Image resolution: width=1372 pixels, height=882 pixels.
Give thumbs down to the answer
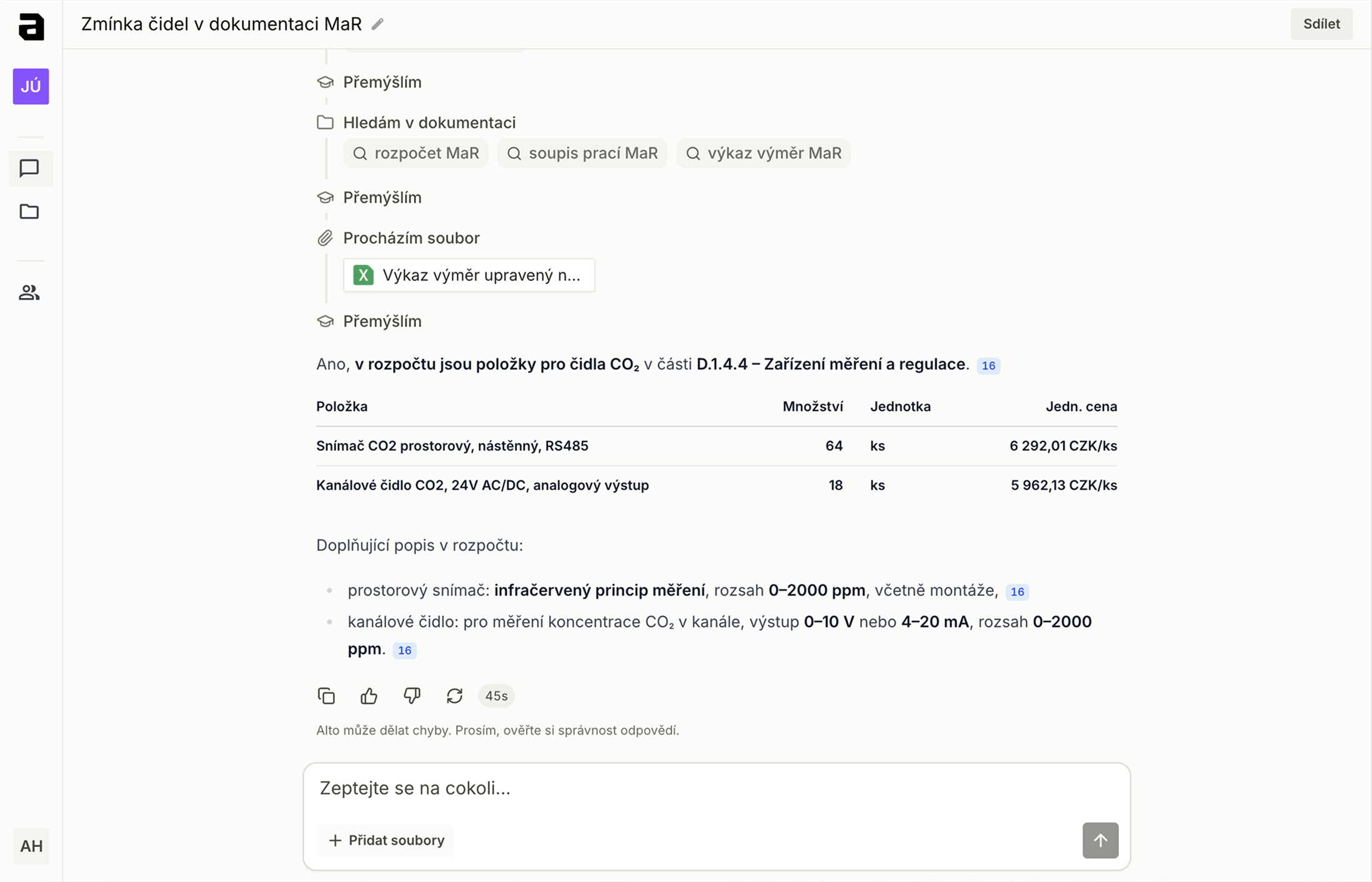click(412, 696)
